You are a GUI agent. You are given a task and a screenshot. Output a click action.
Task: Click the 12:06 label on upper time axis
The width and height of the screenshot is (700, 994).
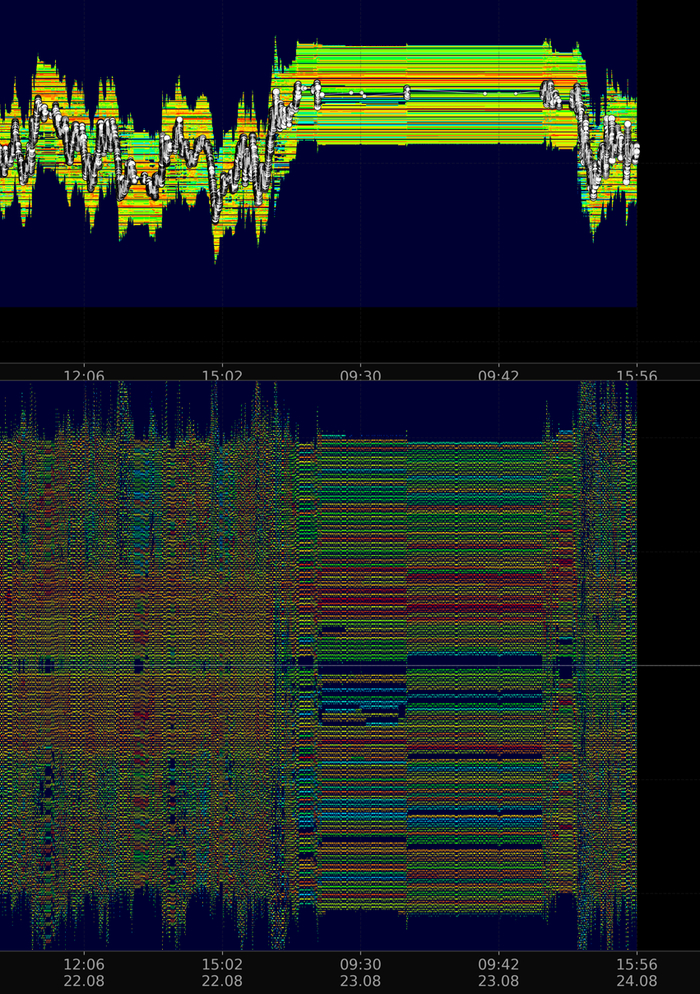pyautogui.click(x=84, y=376)
